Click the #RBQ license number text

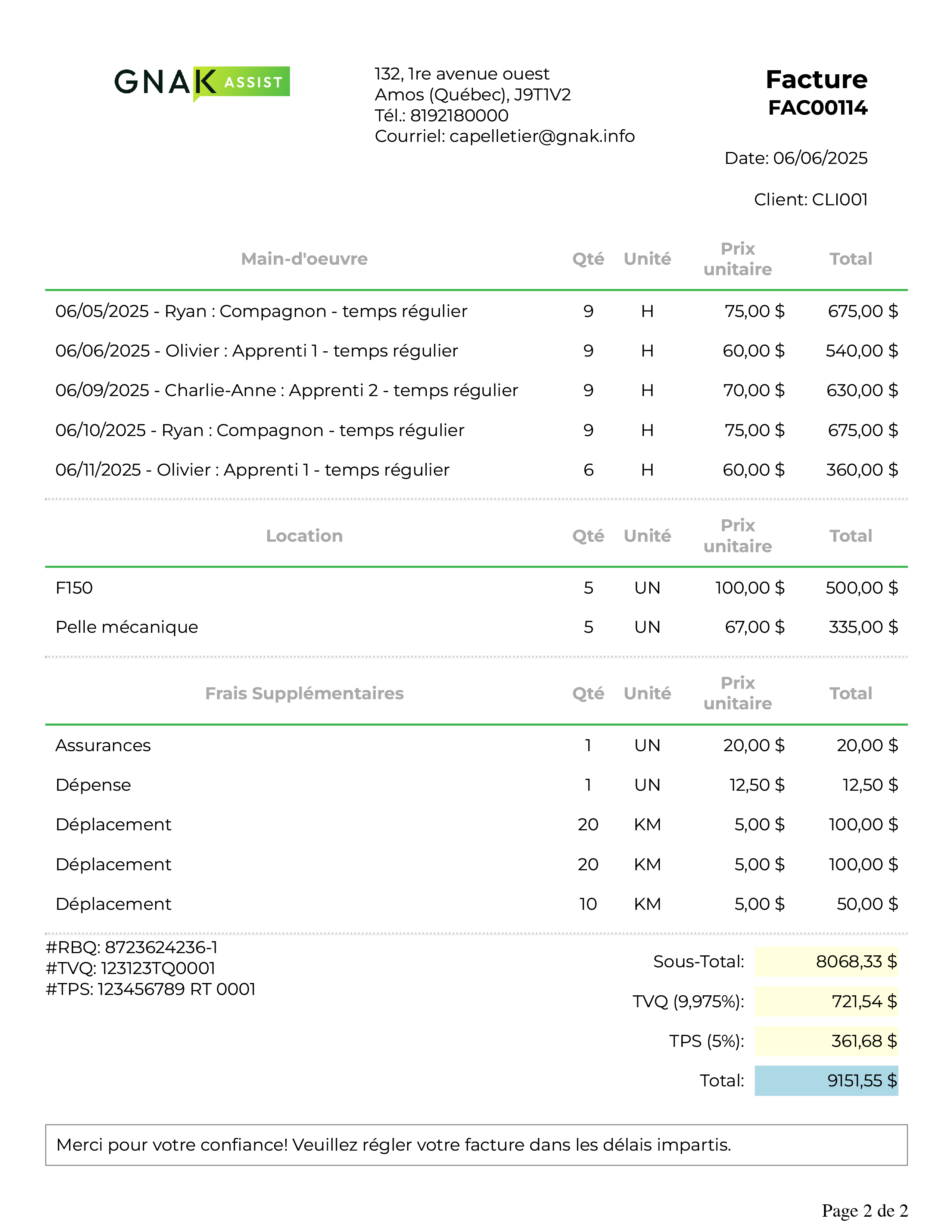click(x=131, y=947)
